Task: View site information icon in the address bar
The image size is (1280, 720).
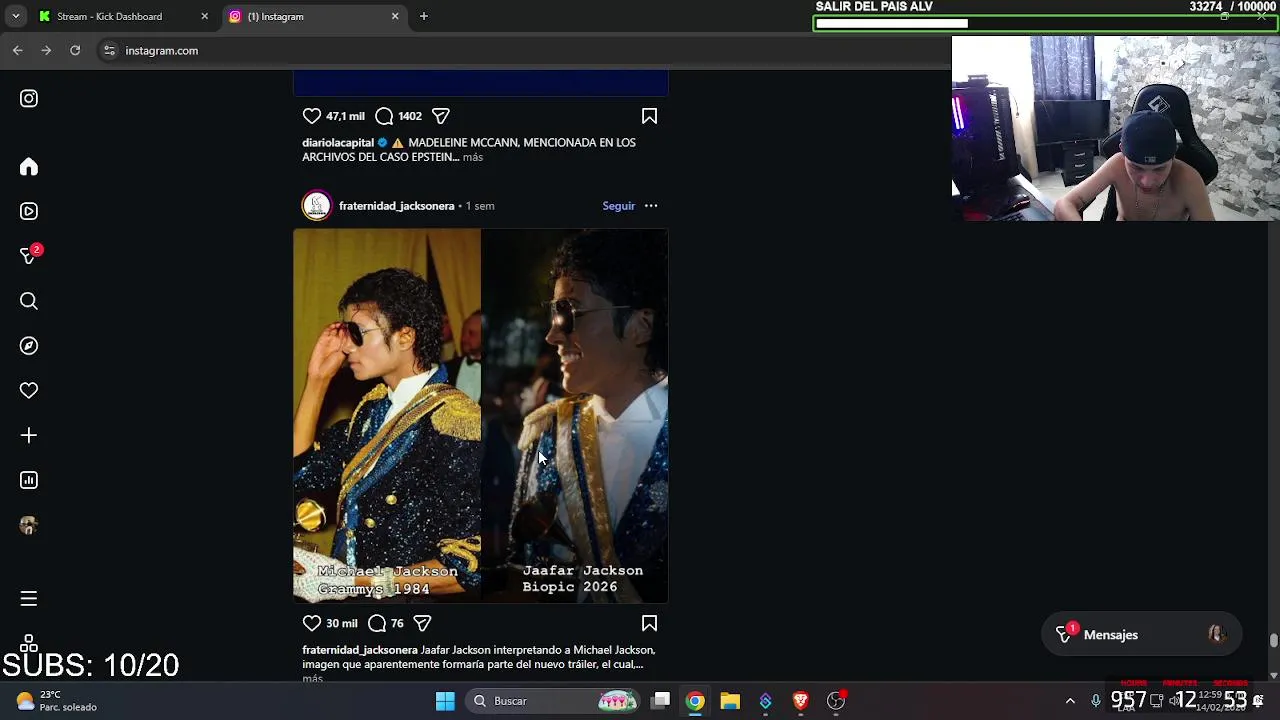Action: [x=109, y=50]
